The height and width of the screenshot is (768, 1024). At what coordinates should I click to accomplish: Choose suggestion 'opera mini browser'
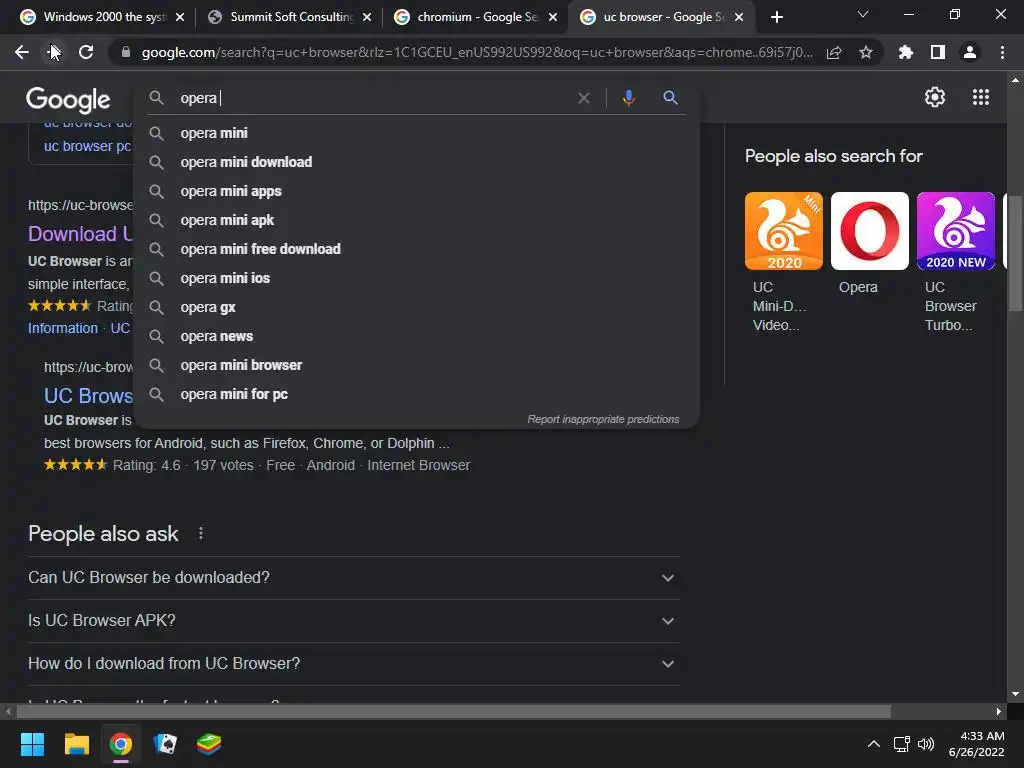tap(416, 365)
